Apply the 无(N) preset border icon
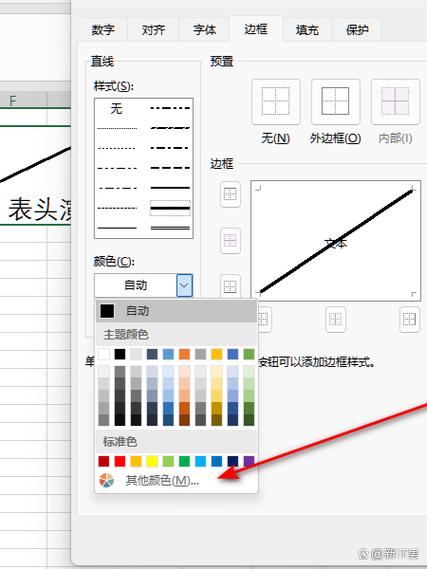427x569 pixels. (x=276, y=101)
